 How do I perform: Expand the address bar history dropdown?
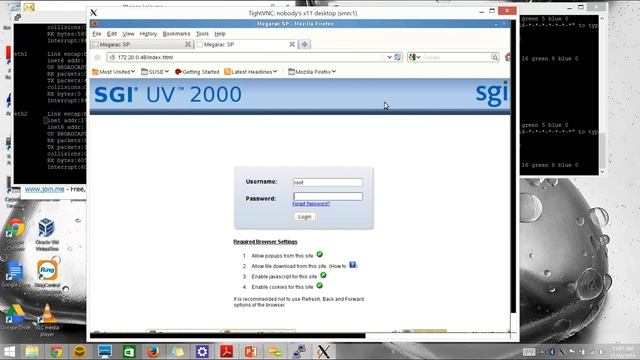click(389, 58)
